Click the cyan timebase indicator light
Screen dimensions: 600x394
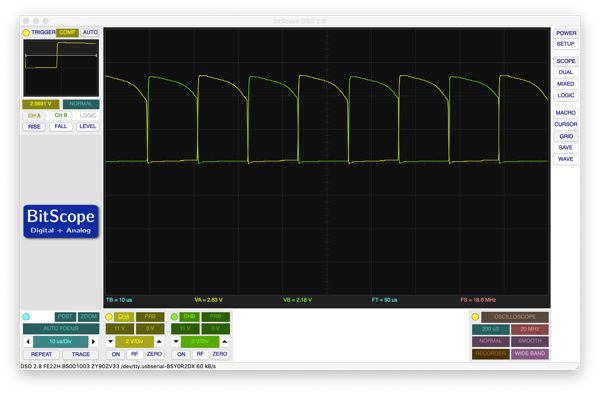click(x=26, y=317)
